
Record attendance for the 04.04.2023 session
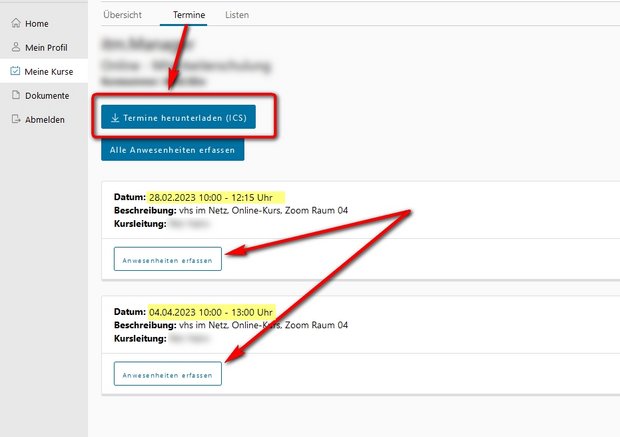pos(168,374)
